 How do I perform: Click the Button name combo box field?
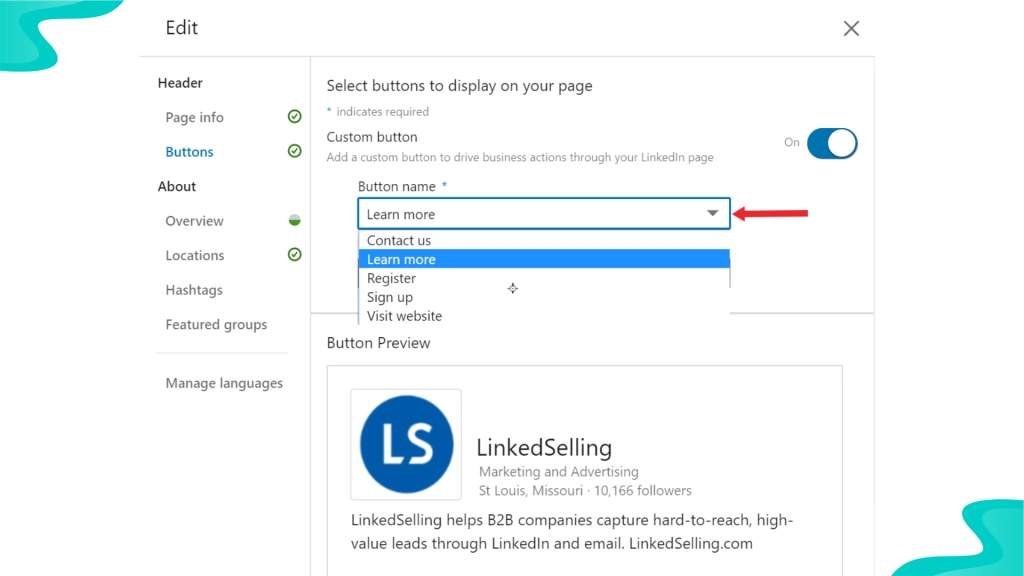[543, 214]
